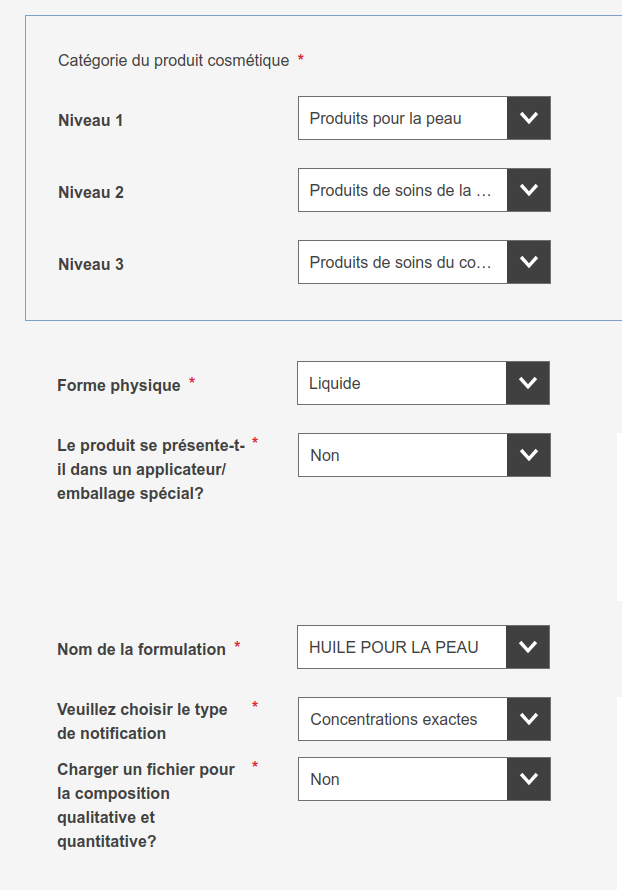Viewport: 622px width, 890px height.
Task: Open the 'Non' select box for Charger un fichier
Action: 402,779
